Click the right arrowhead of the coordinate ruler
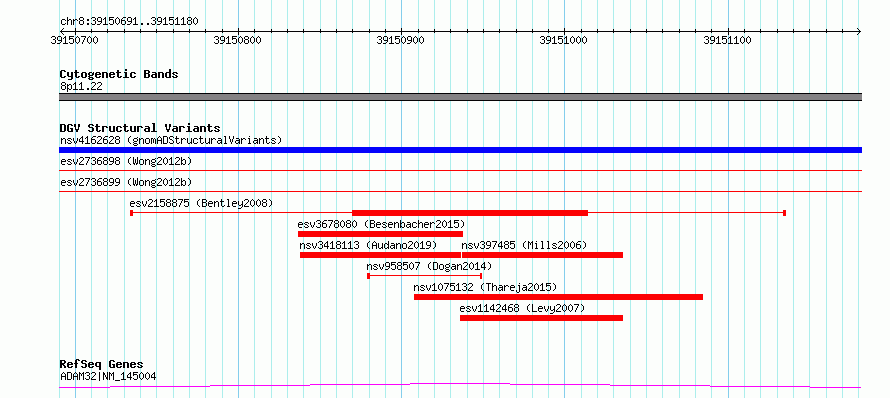Image resolution: width=890 pixels, height=398 pixels. [x=858, y=31]
